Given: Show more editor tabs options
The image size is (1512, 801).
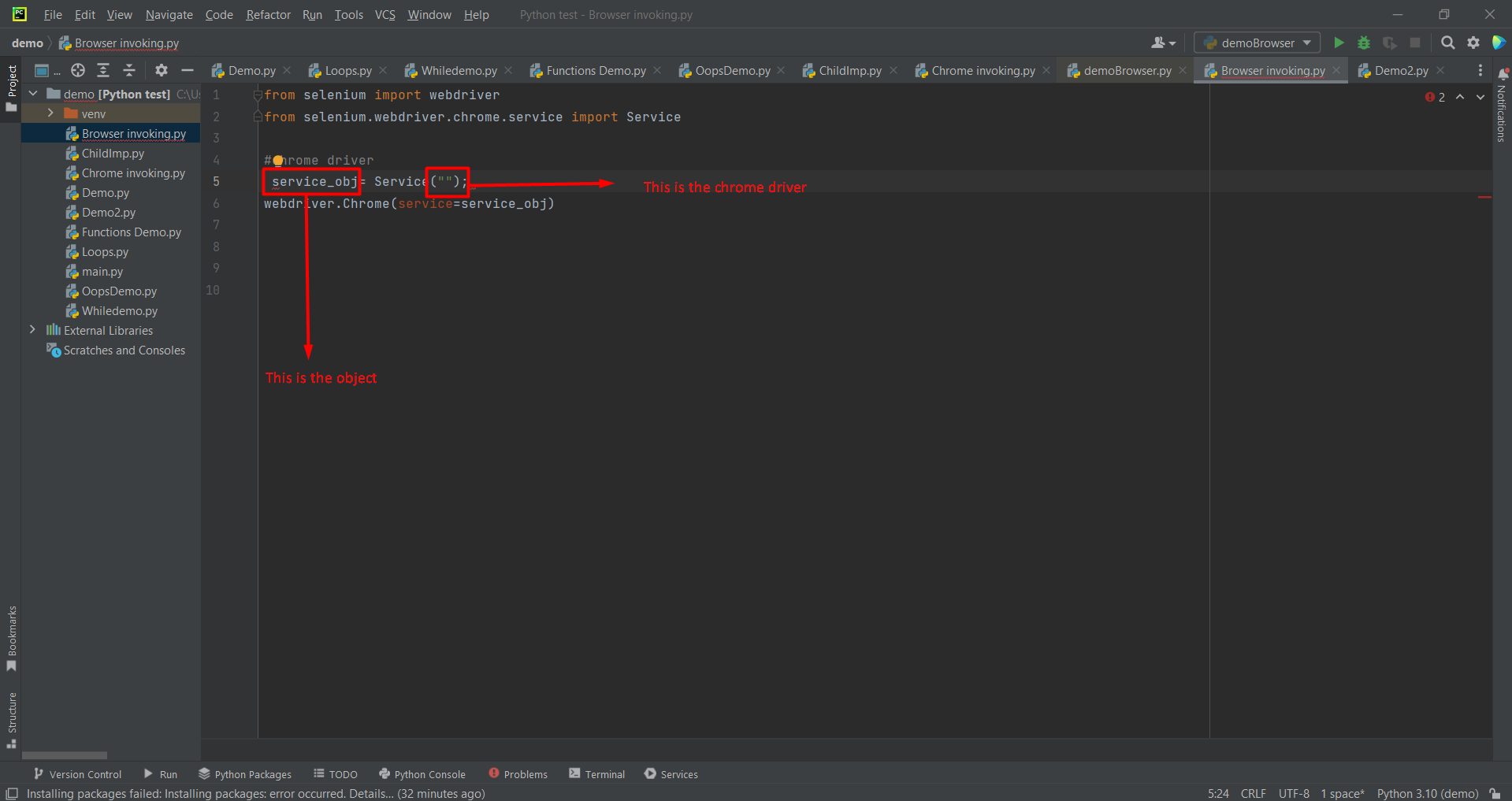Looking at the screenshot, I should [1480, 70].
